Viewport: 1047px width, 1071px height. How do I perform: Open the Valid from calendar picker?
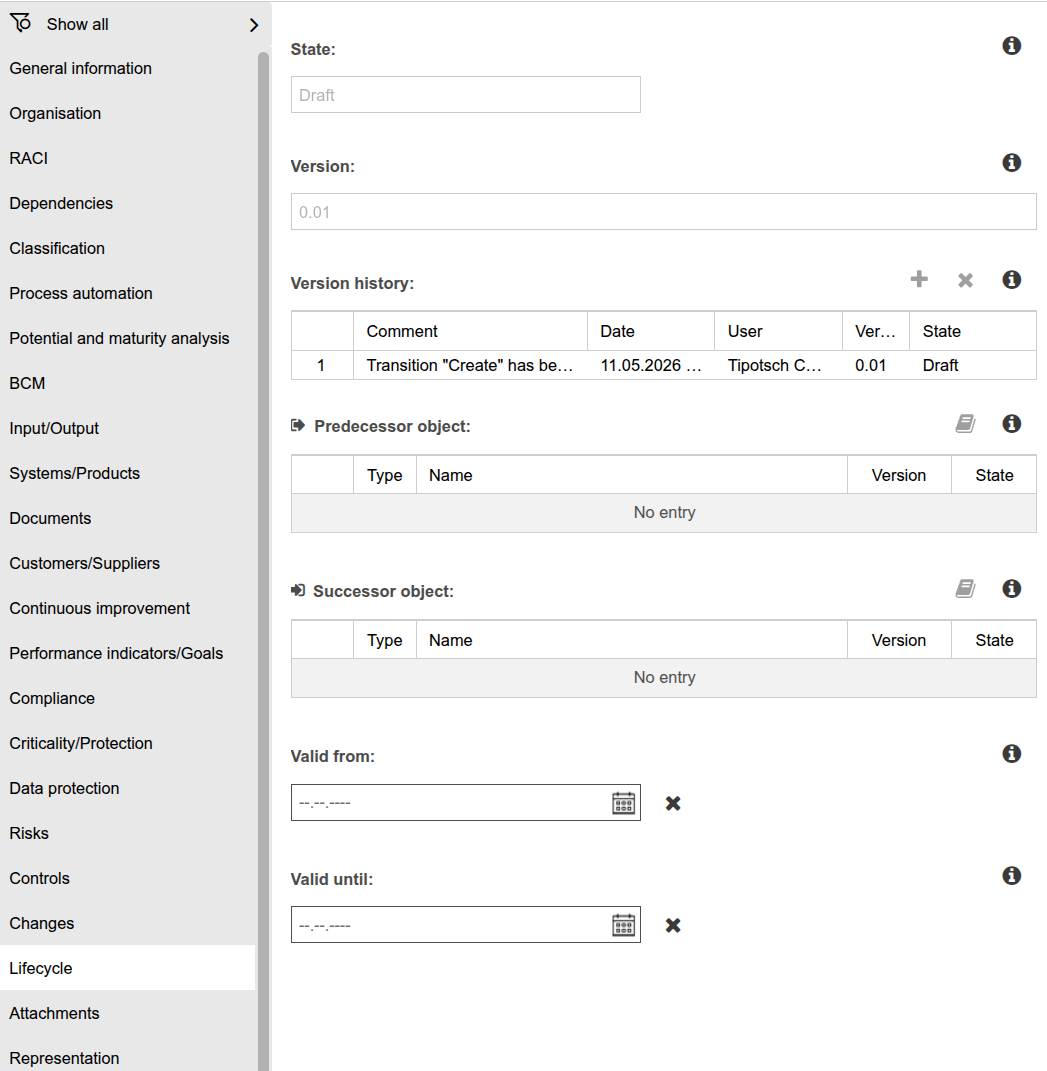coord(624,803)
